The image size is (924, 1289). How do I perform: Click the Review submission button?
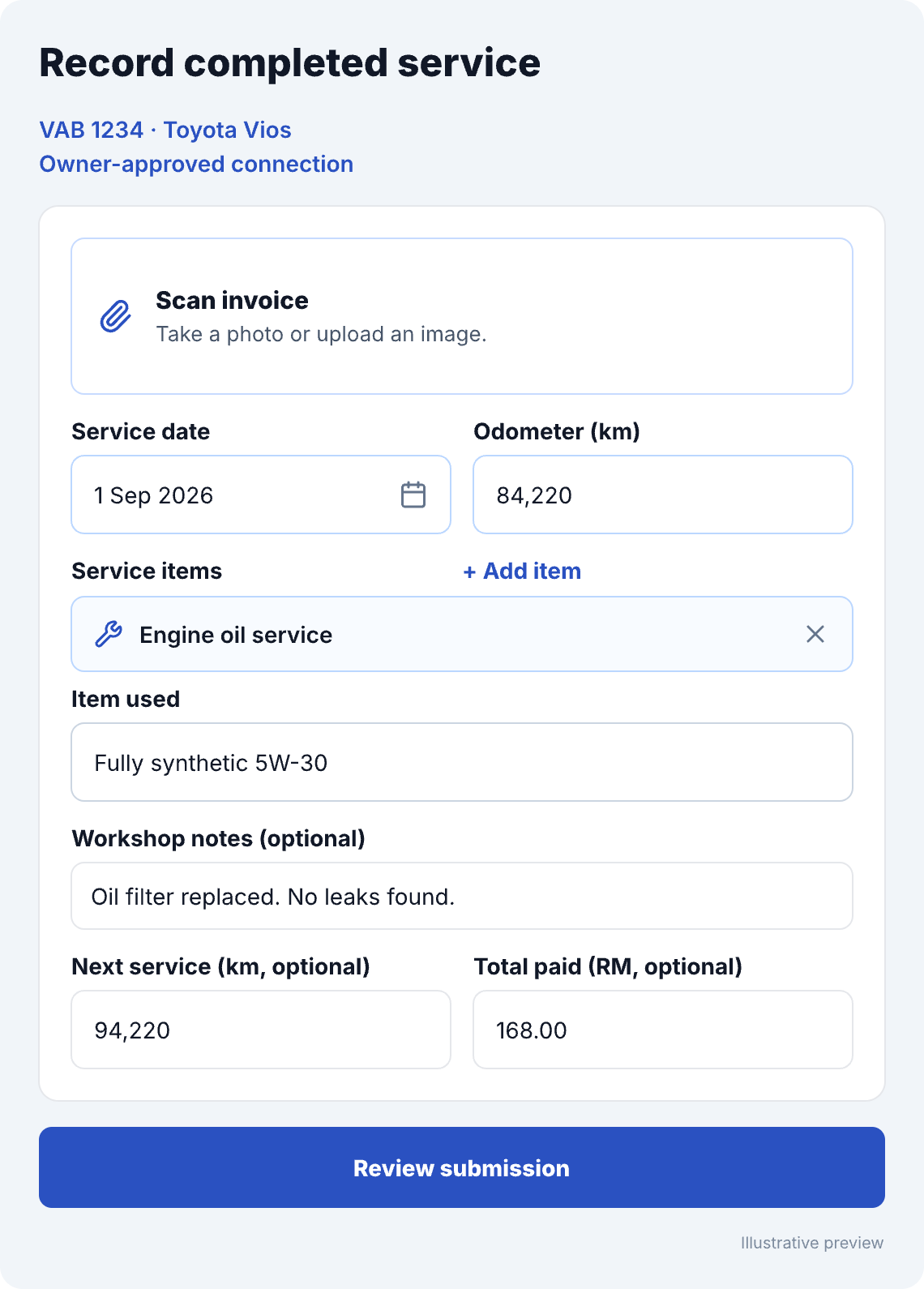[462, 1167]
